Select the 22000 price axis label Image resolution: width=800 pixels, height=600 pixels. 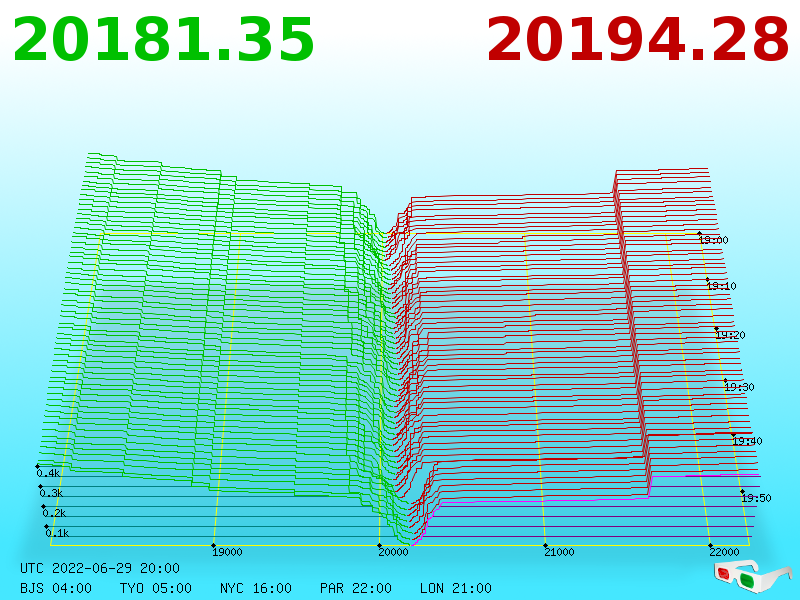tap(724, 552)
